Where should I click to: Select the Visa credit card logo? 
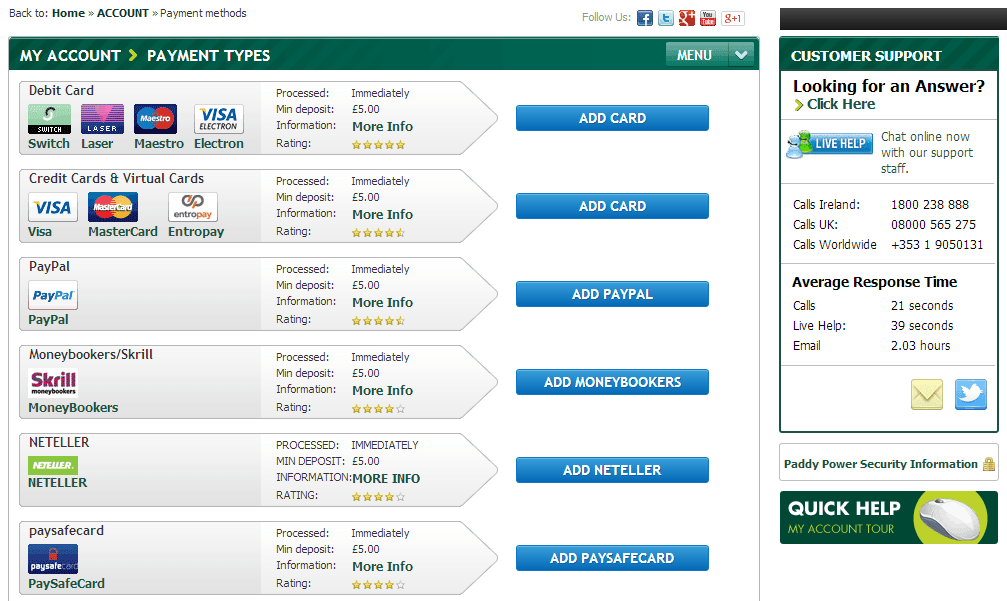click(x=53, y=207)
